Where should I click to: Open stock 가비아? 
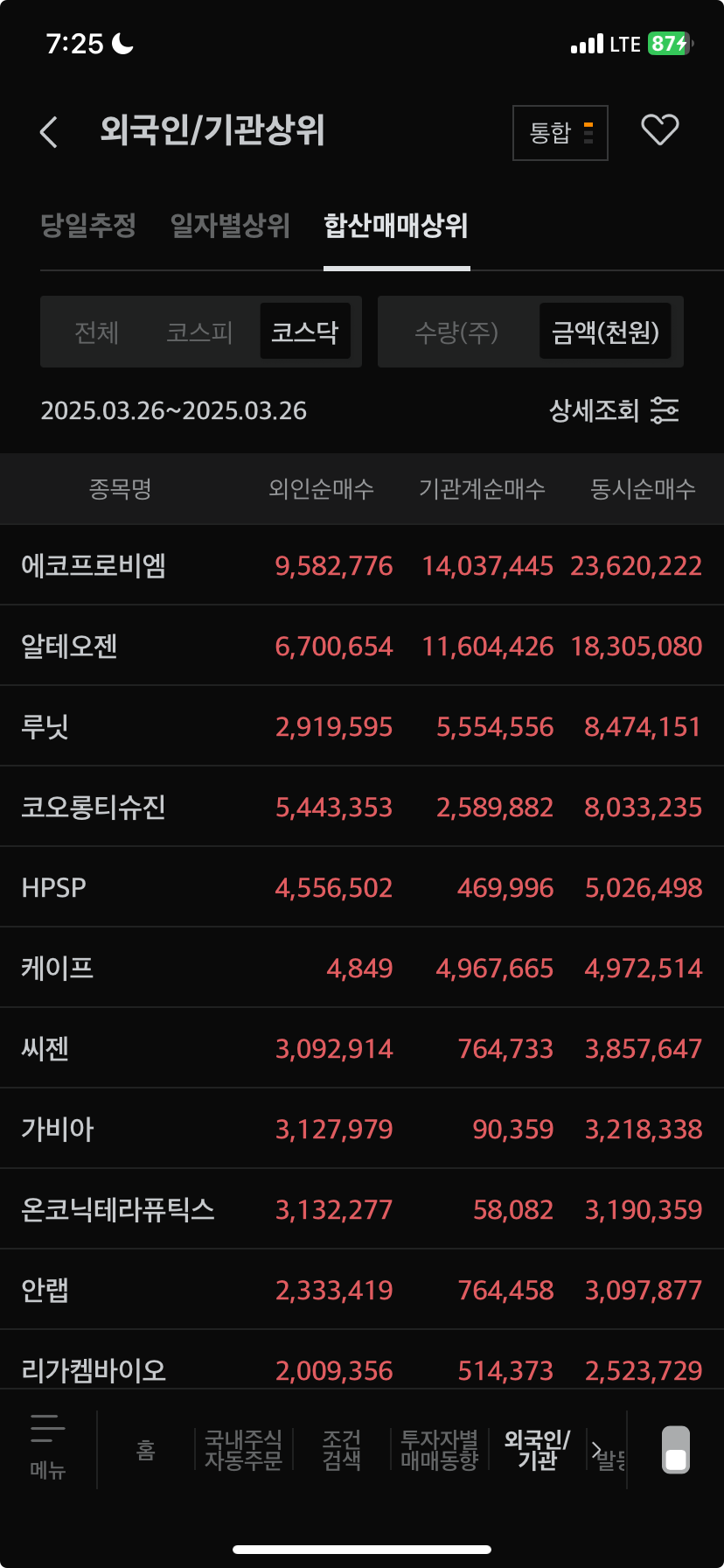pos(57,1129)
